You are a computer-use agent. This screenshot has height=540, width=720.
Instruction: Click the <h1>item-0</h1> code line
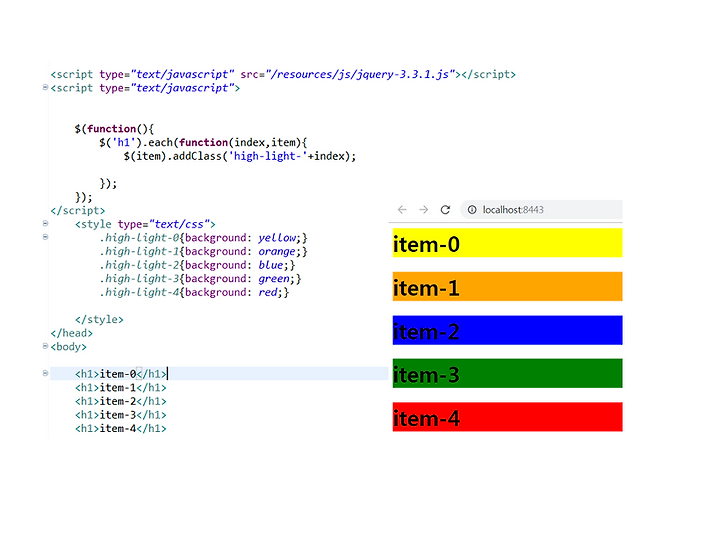click(x=121, y=374)
